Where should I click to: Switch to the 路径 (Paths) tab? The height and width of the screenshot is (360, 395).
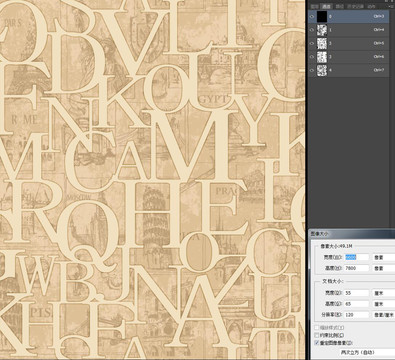339,6
